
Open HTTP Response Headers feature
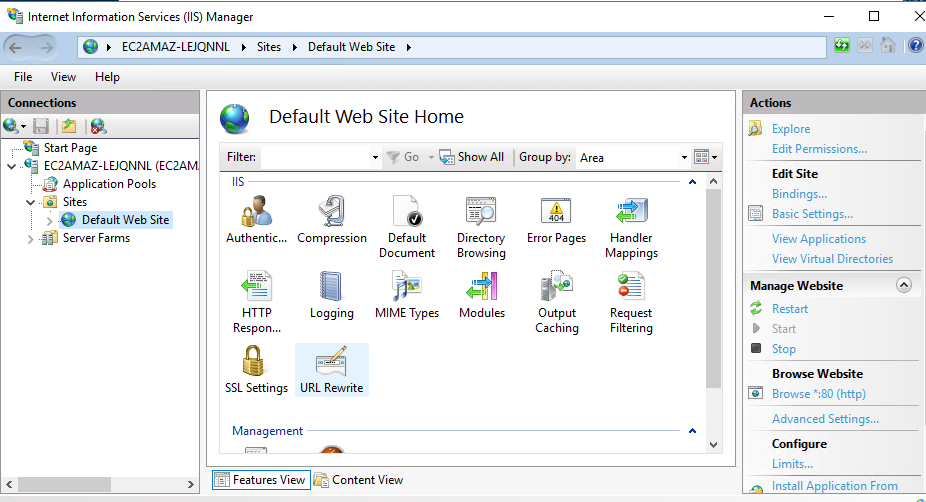pos(256,302)
